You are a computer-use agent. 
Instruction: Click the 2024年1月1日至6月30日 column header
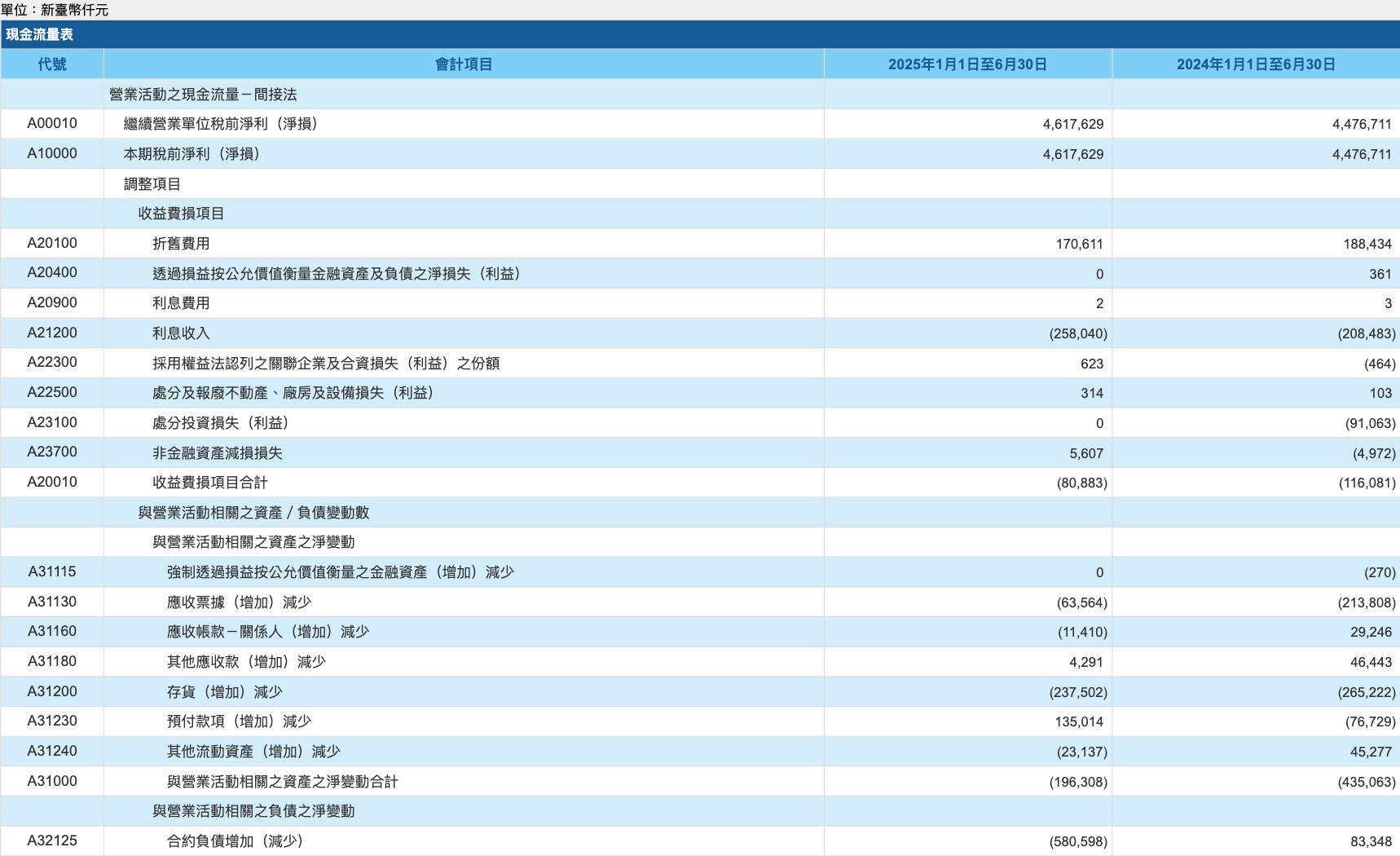click(x=1256, y=64)
